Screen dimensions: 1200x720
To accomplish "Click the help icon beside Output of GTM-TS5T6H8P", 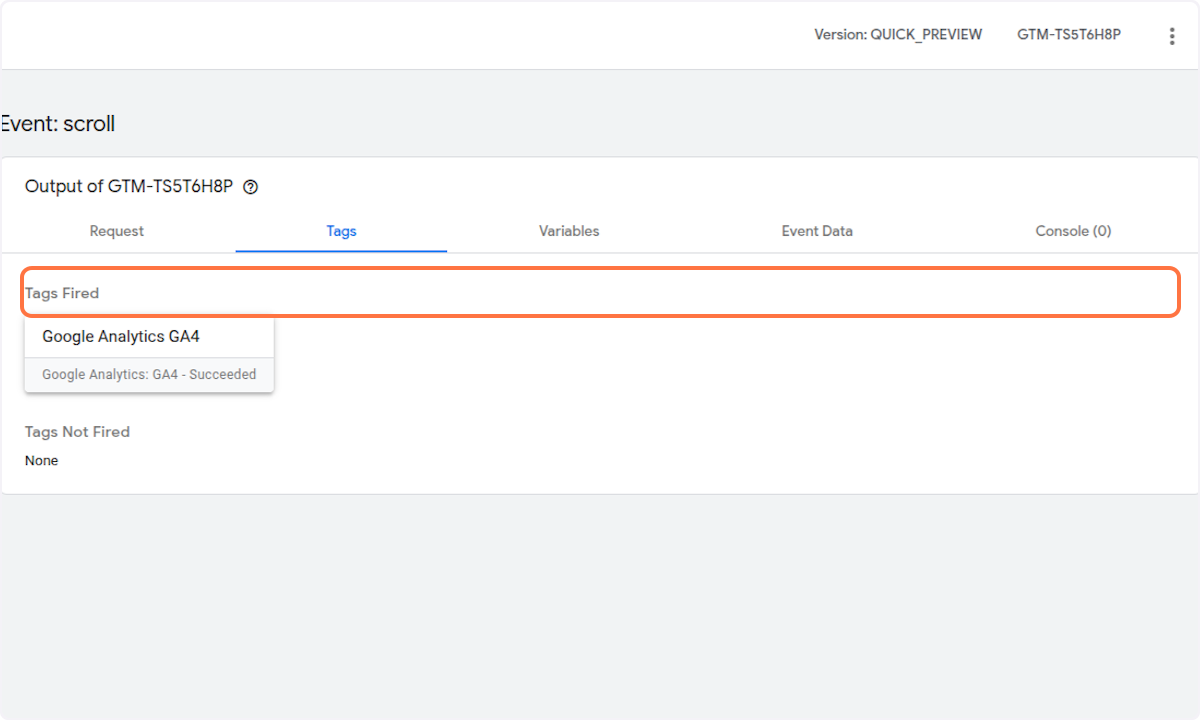I will tap(251, 187).
